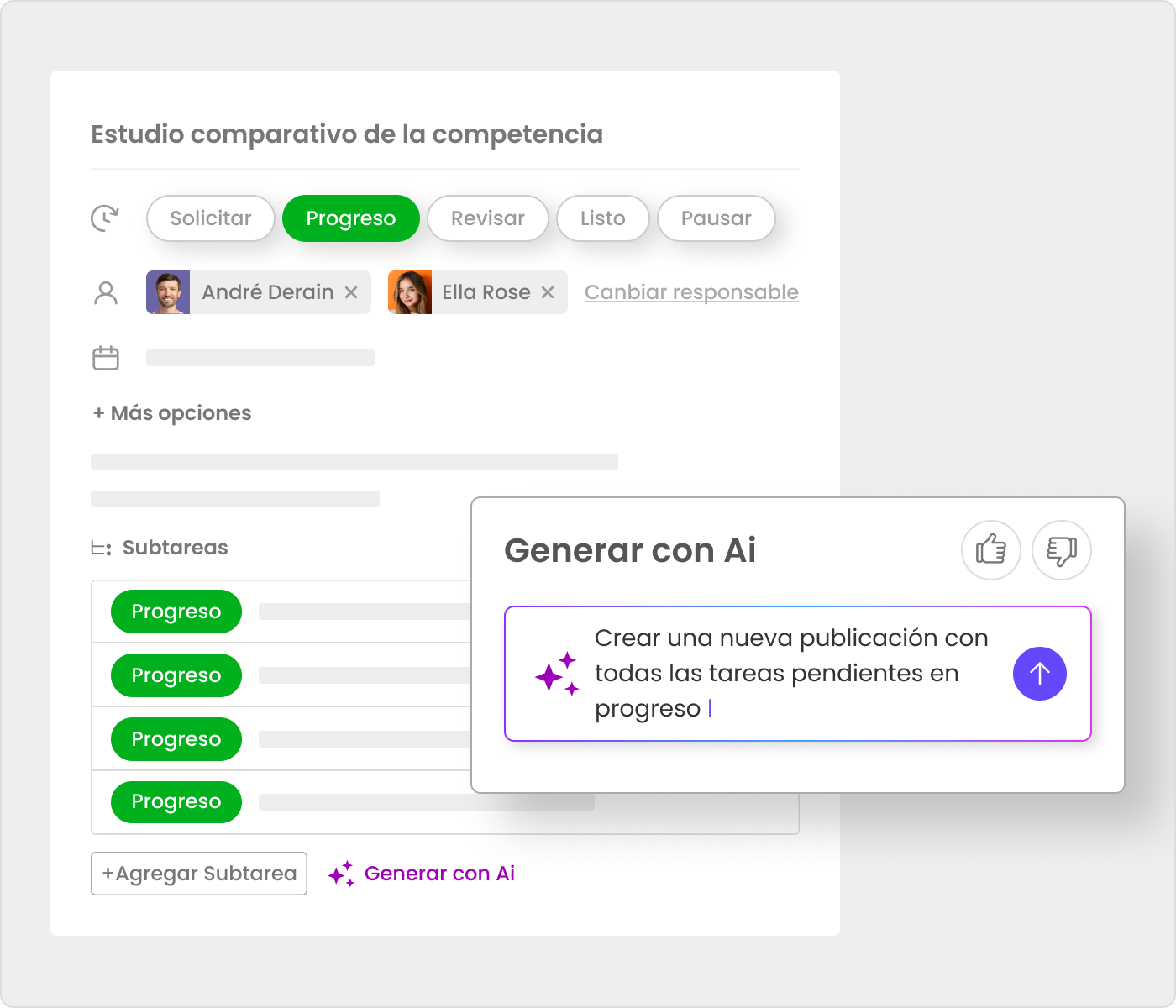
Task: Click the assignee person icon
Action: coord(106,292)
